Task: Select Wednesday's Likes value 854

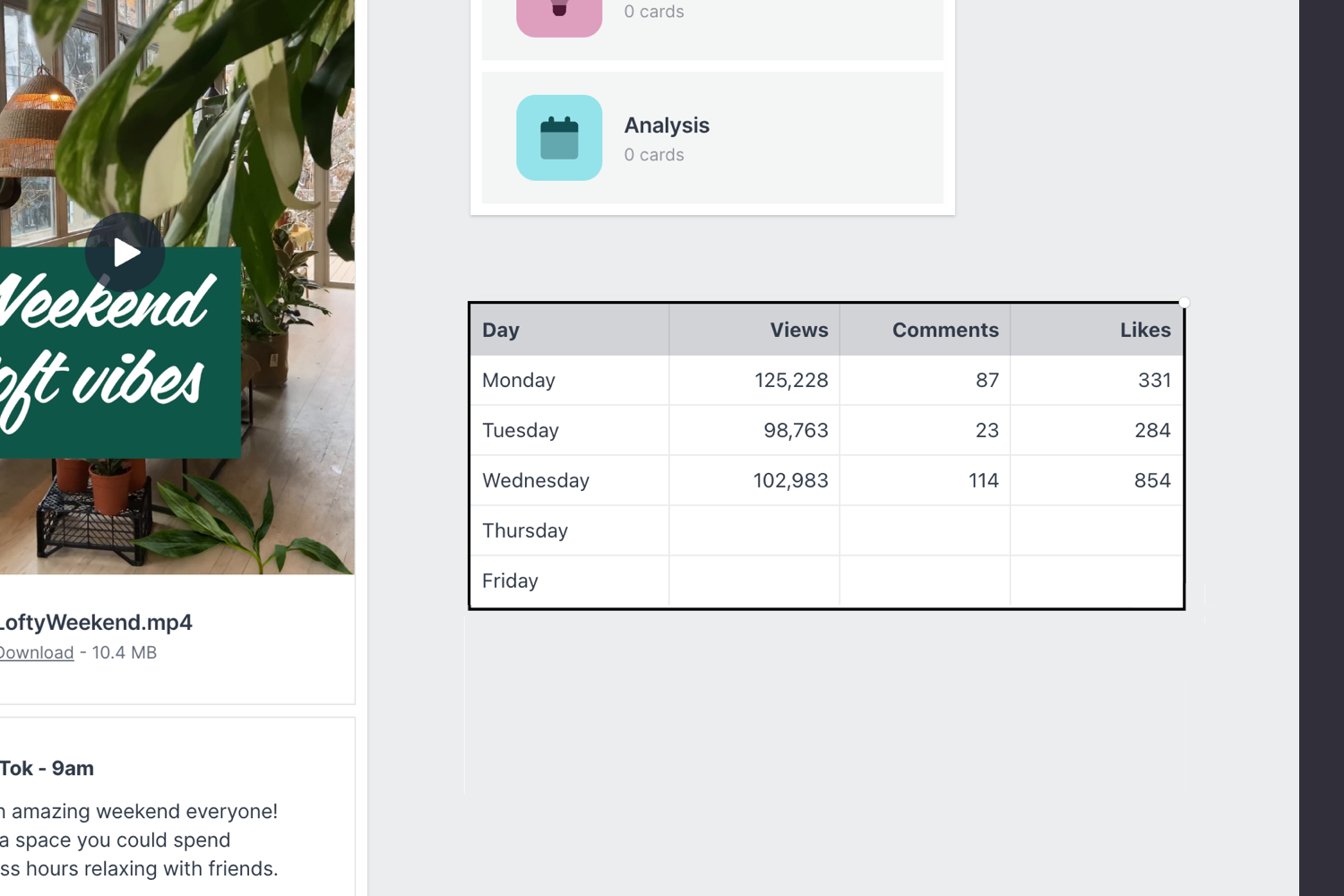Action: 1152,479
